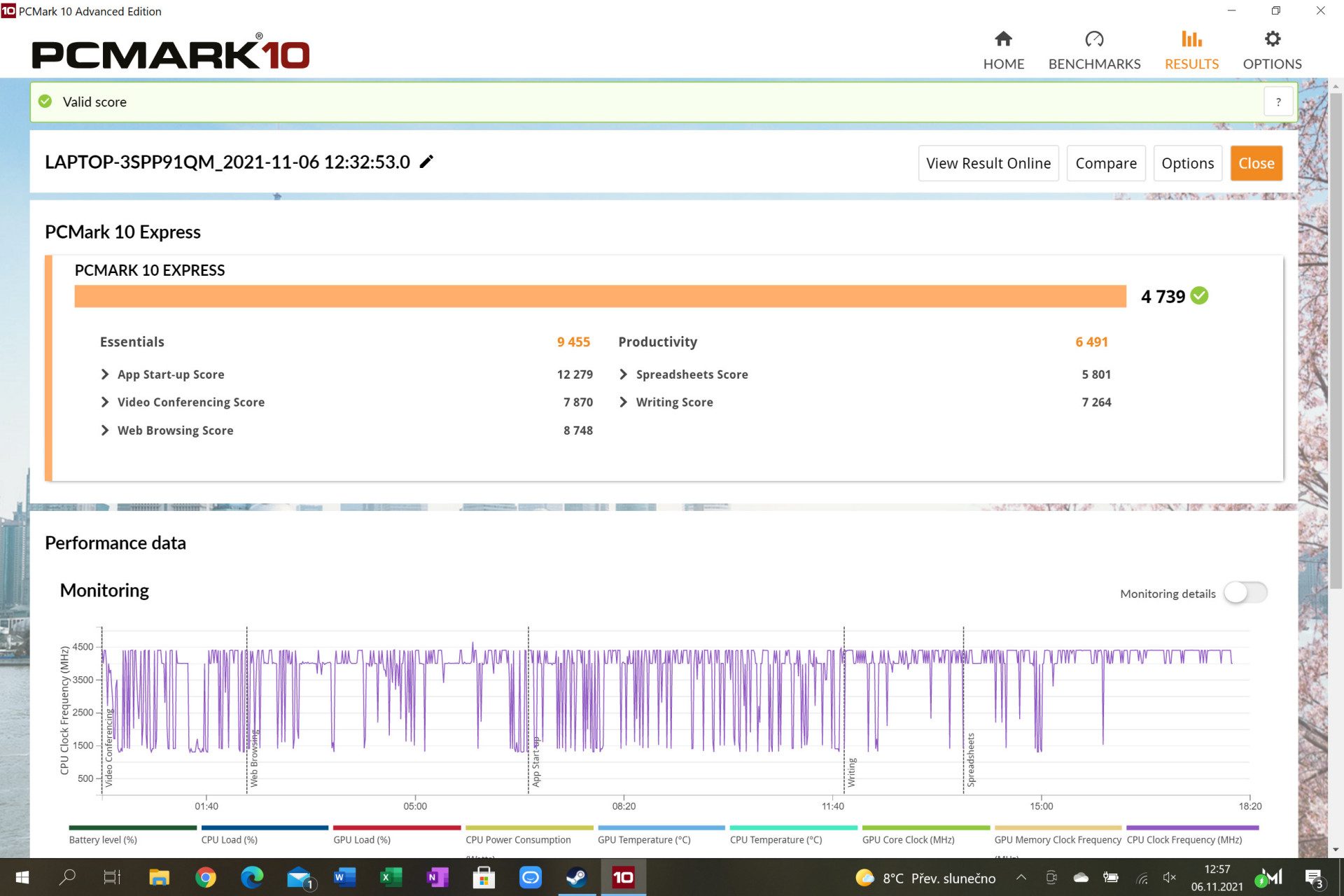Open Steam from taskbar
Screen dimensions: 1344x896
577,877
